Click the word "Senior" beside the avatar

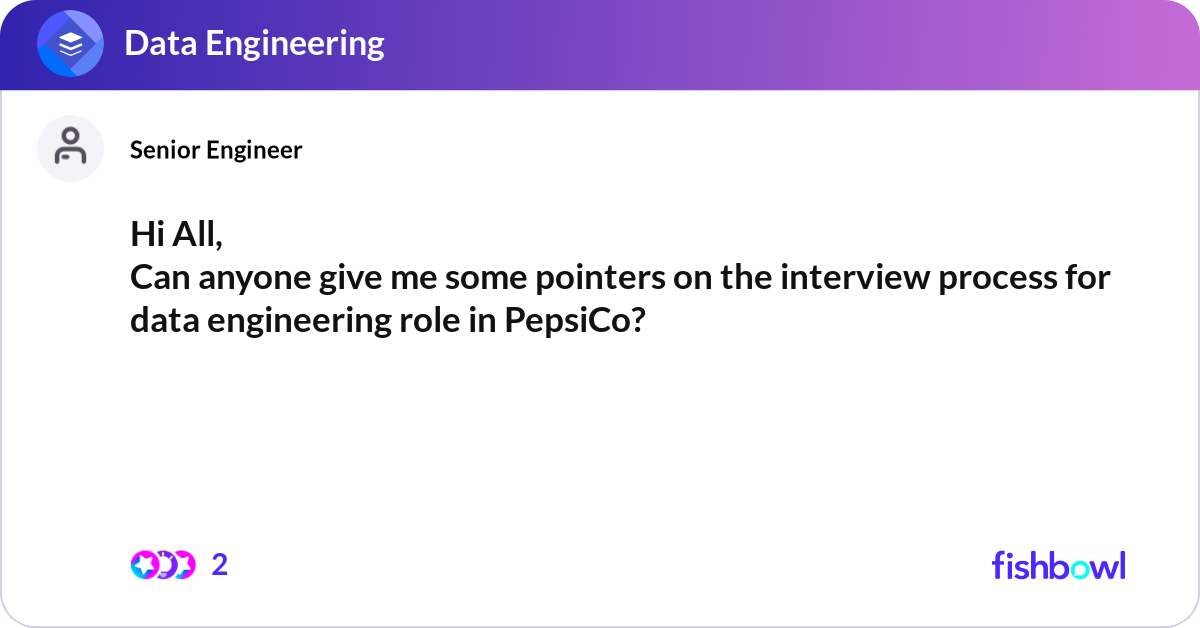click(165, 150)
